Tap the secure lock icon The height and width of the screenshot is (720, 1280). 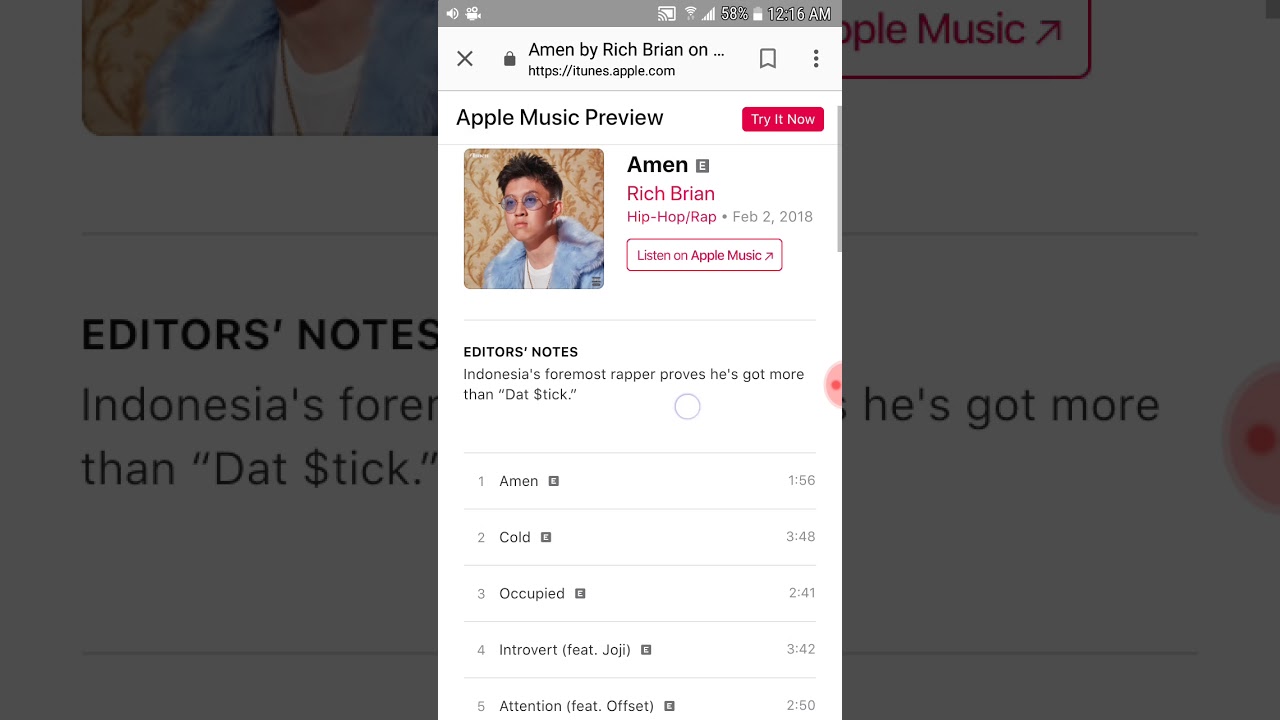click(x=509, y=59)
